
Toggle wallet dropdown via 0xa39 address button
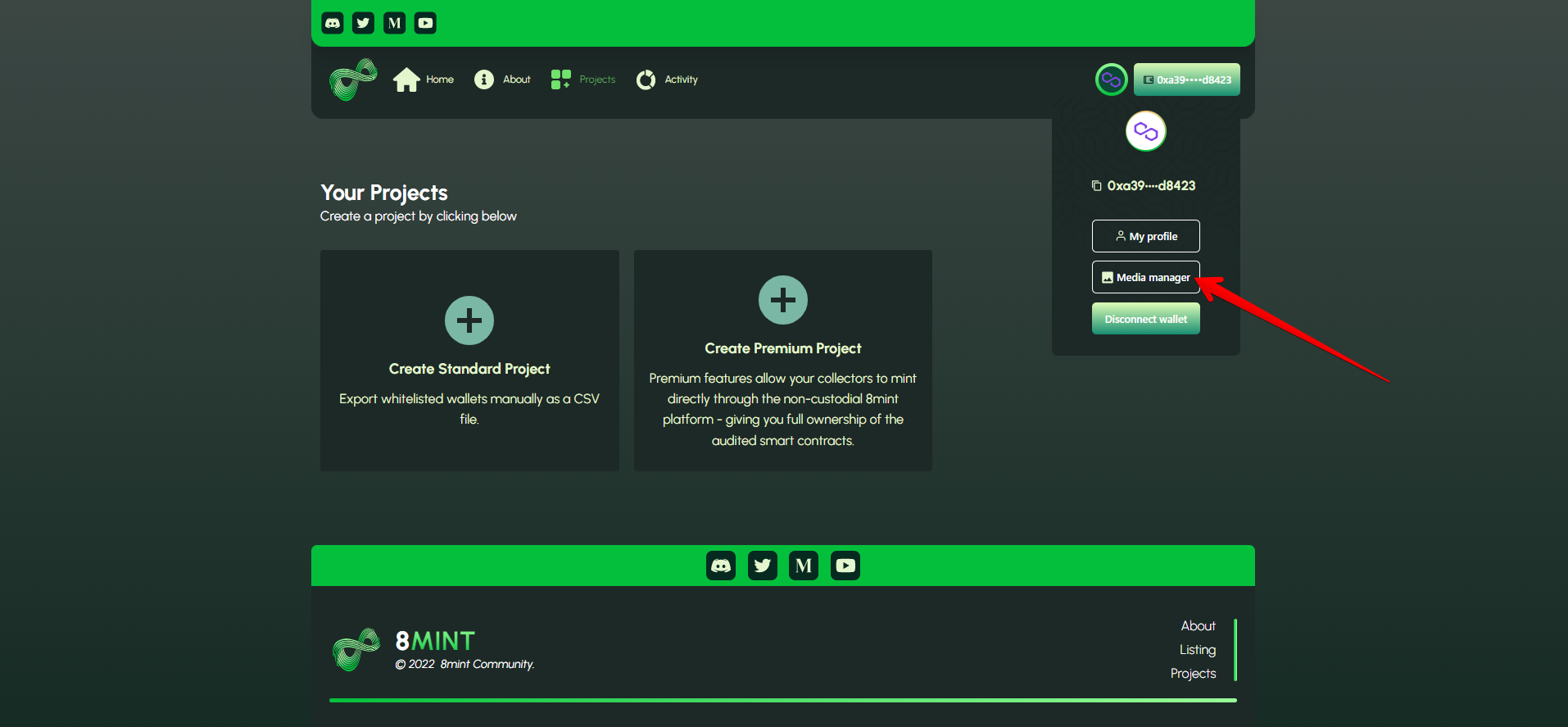point(1187,80)
